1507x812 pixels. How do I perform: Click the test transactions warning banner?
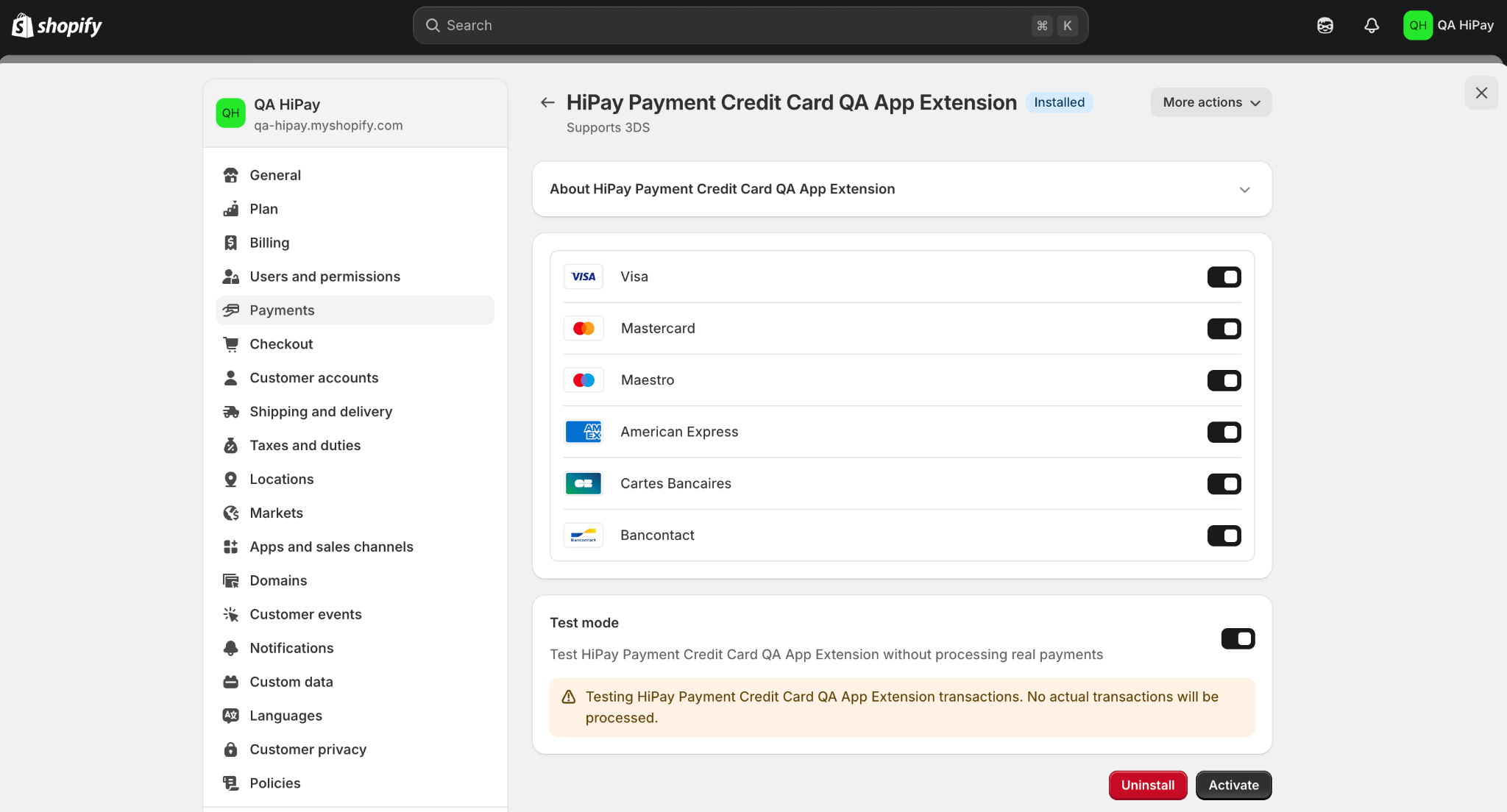(x=902, y=708)
